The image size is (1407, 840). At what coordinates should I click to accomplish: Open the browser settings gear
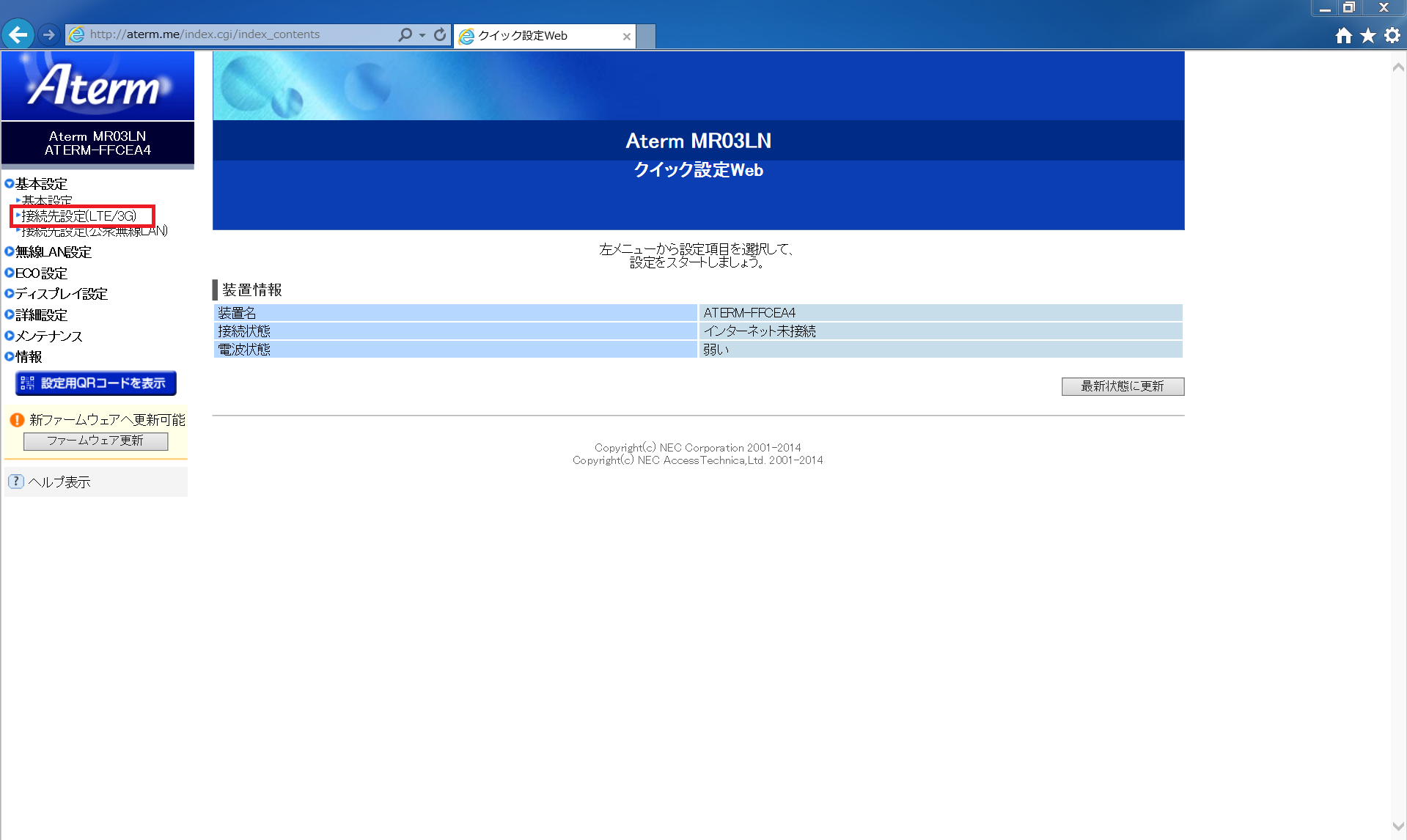point(1391,34)
